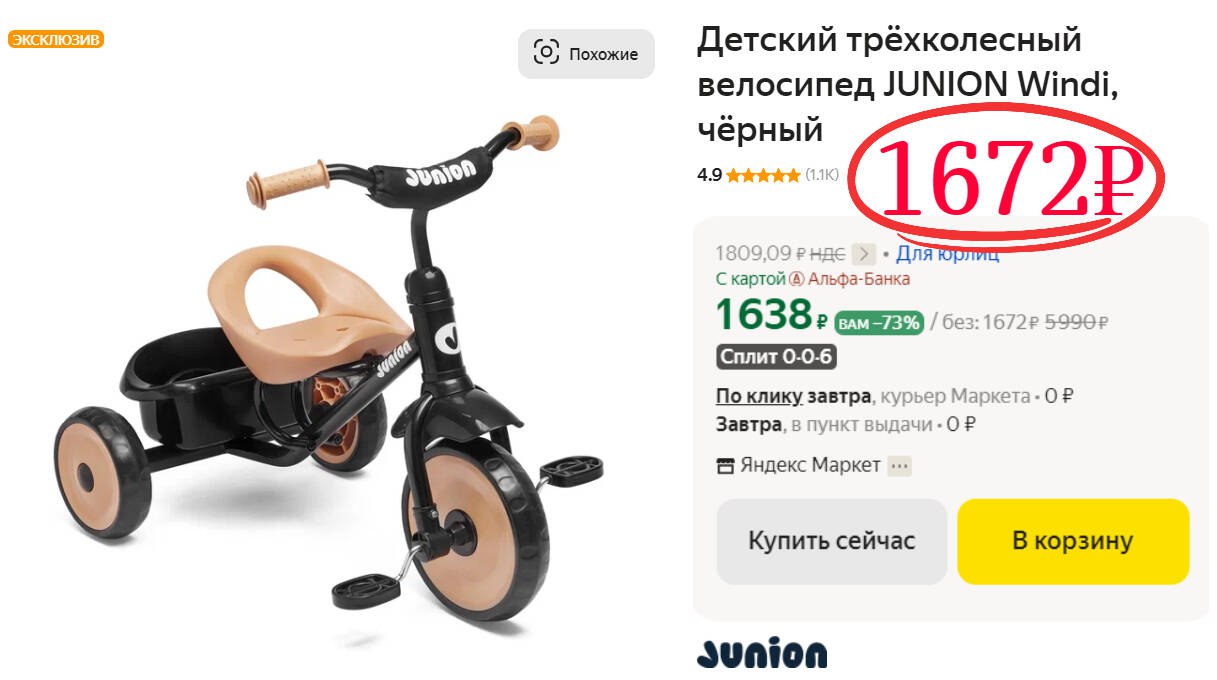Open the По клику завтра delivery details

click(794, 396)
